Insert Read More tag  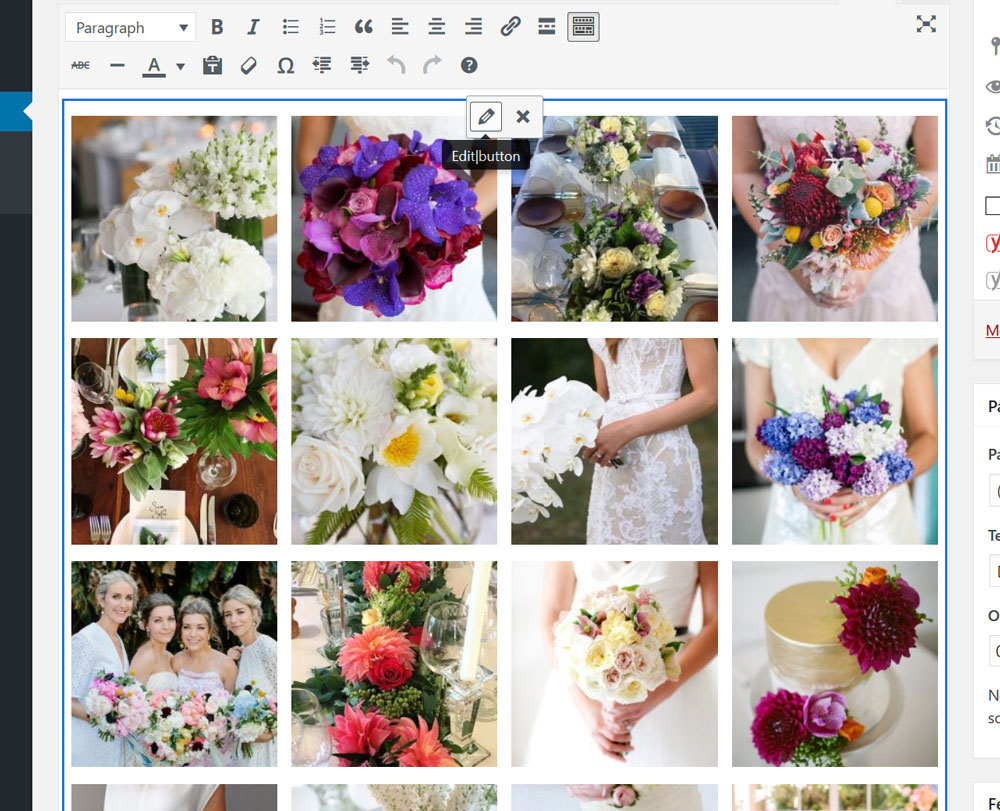547,27
